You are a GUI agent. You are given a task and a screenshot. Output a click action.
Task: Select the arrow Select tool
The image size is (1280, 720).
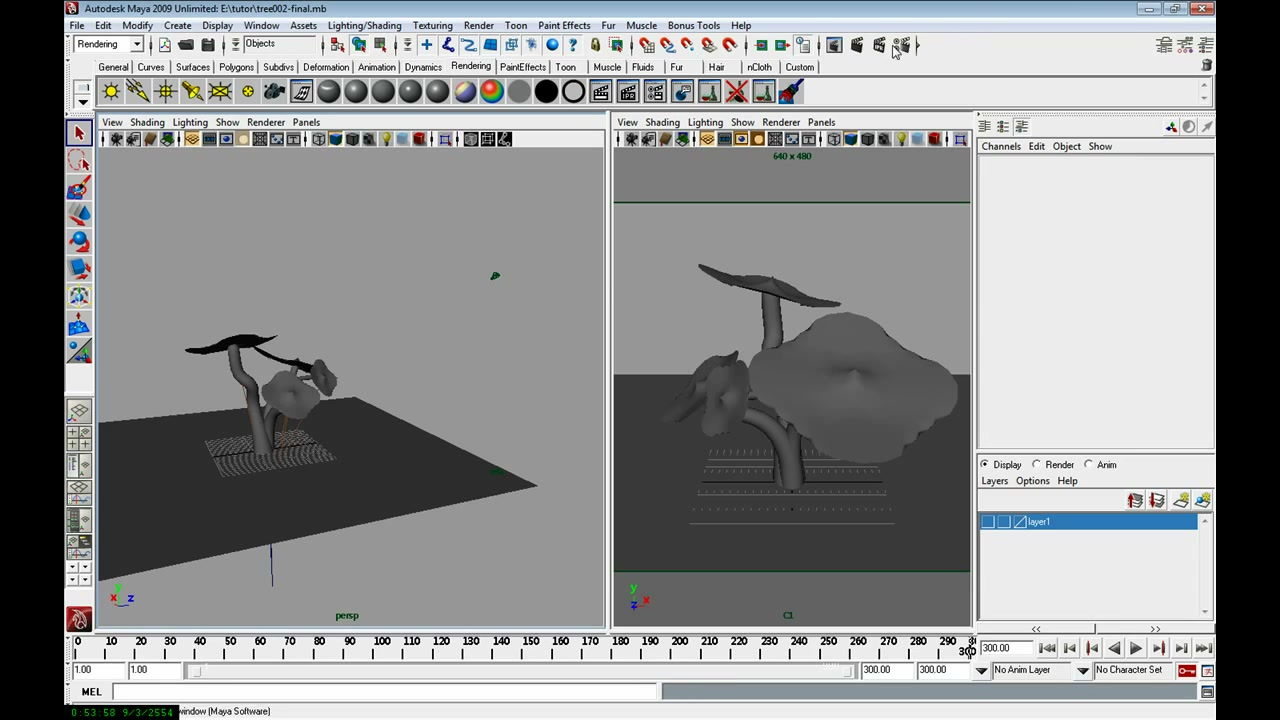(79, 133)
